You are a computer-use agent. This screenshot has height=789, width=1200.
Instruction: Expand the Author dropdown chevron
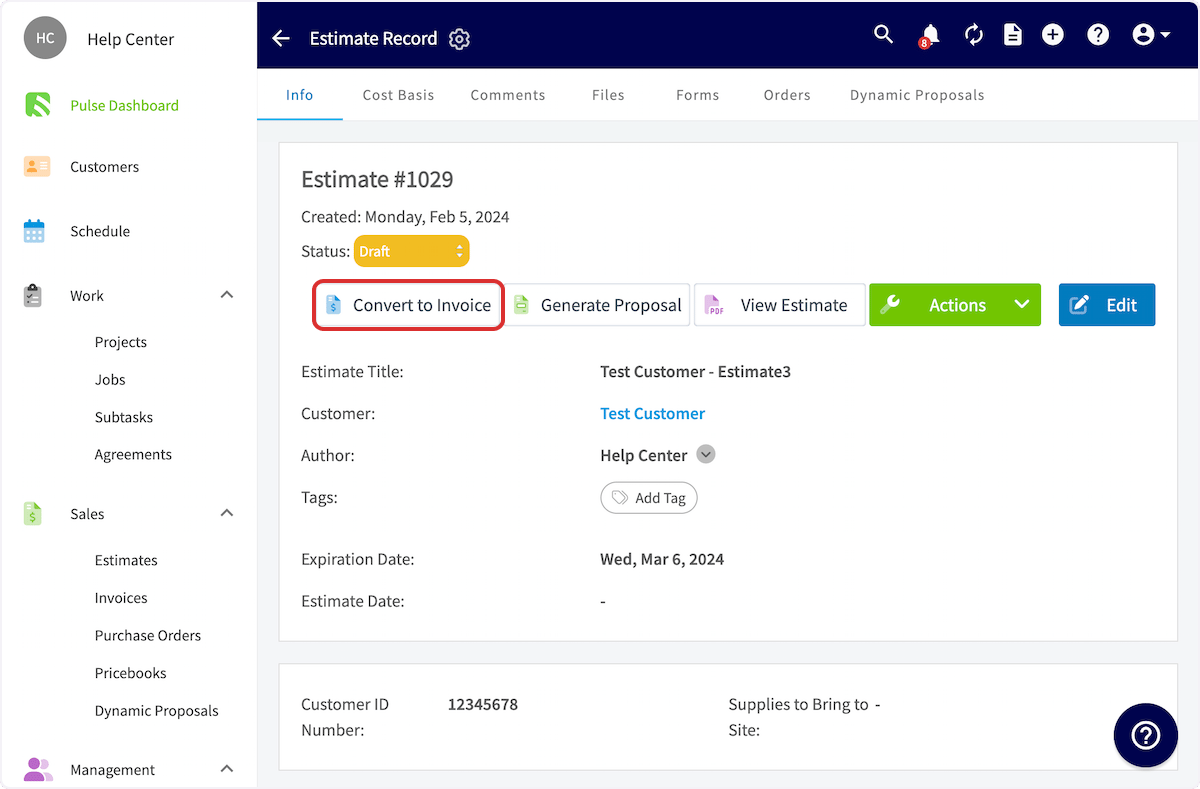coord(706,455)
